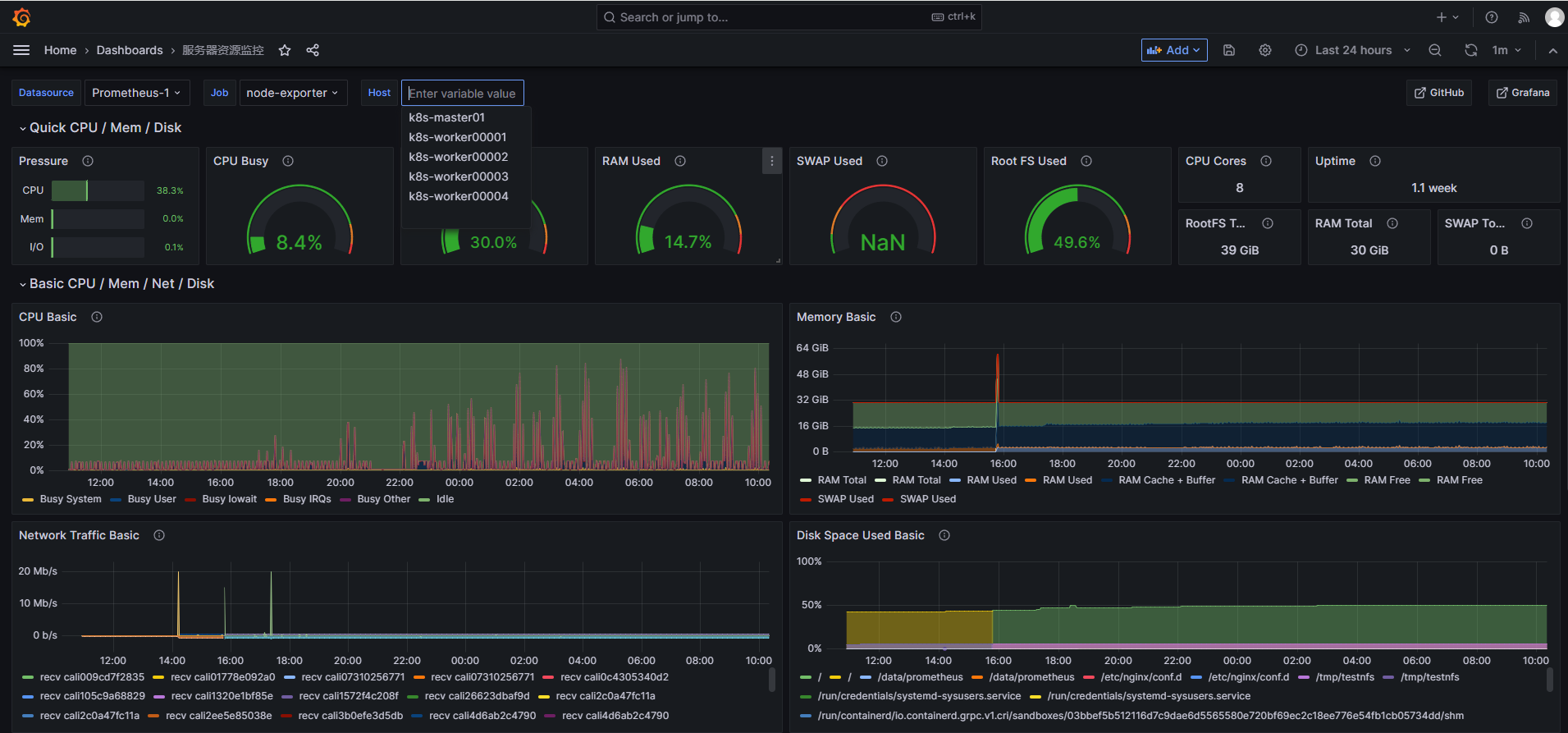Show info for RAM Used panel
This screenshot has height=733, width=1568.
(x=680, y=161)
